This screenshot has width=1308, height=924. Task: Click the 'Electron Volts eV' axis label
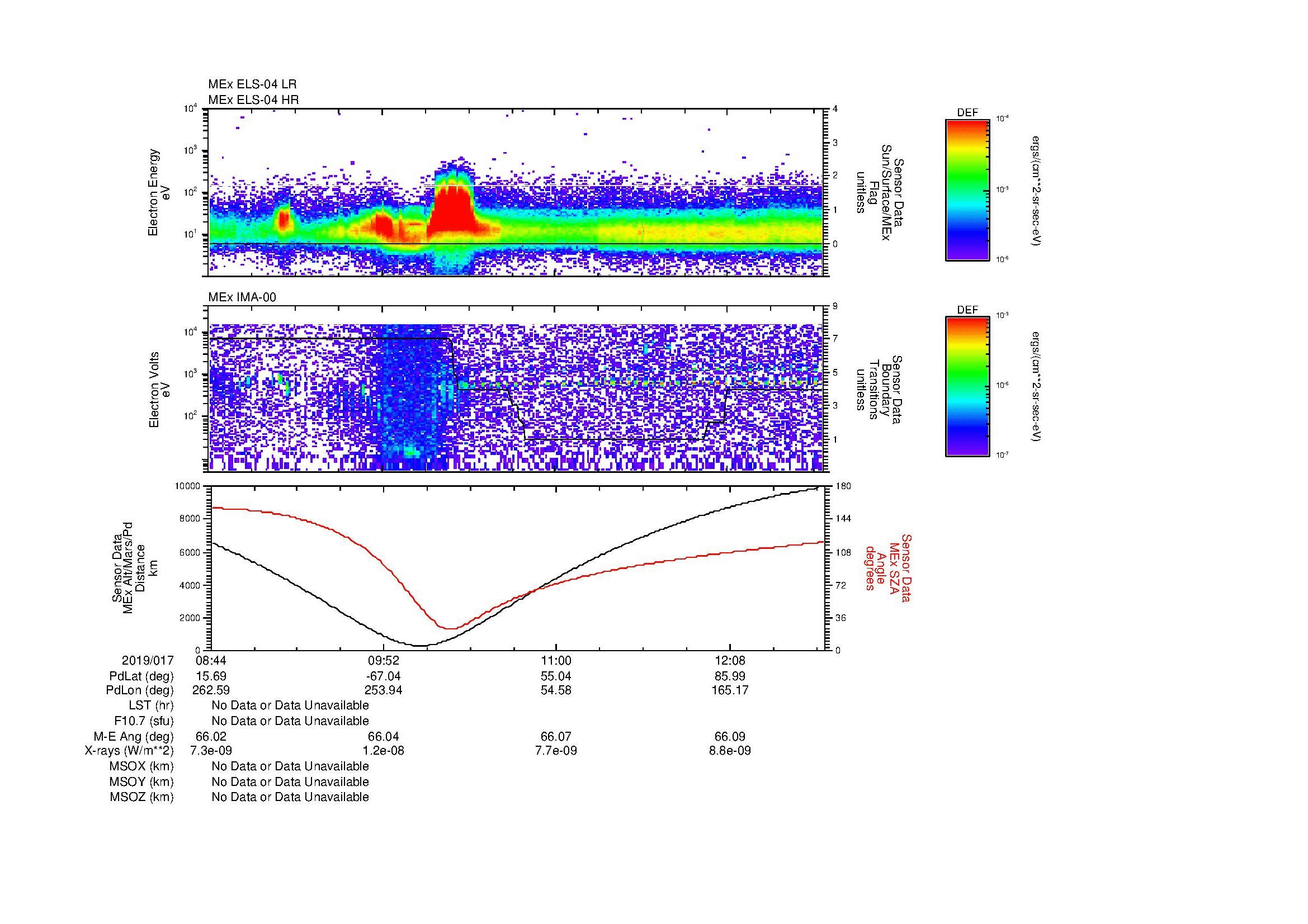[x=159, y=390]
